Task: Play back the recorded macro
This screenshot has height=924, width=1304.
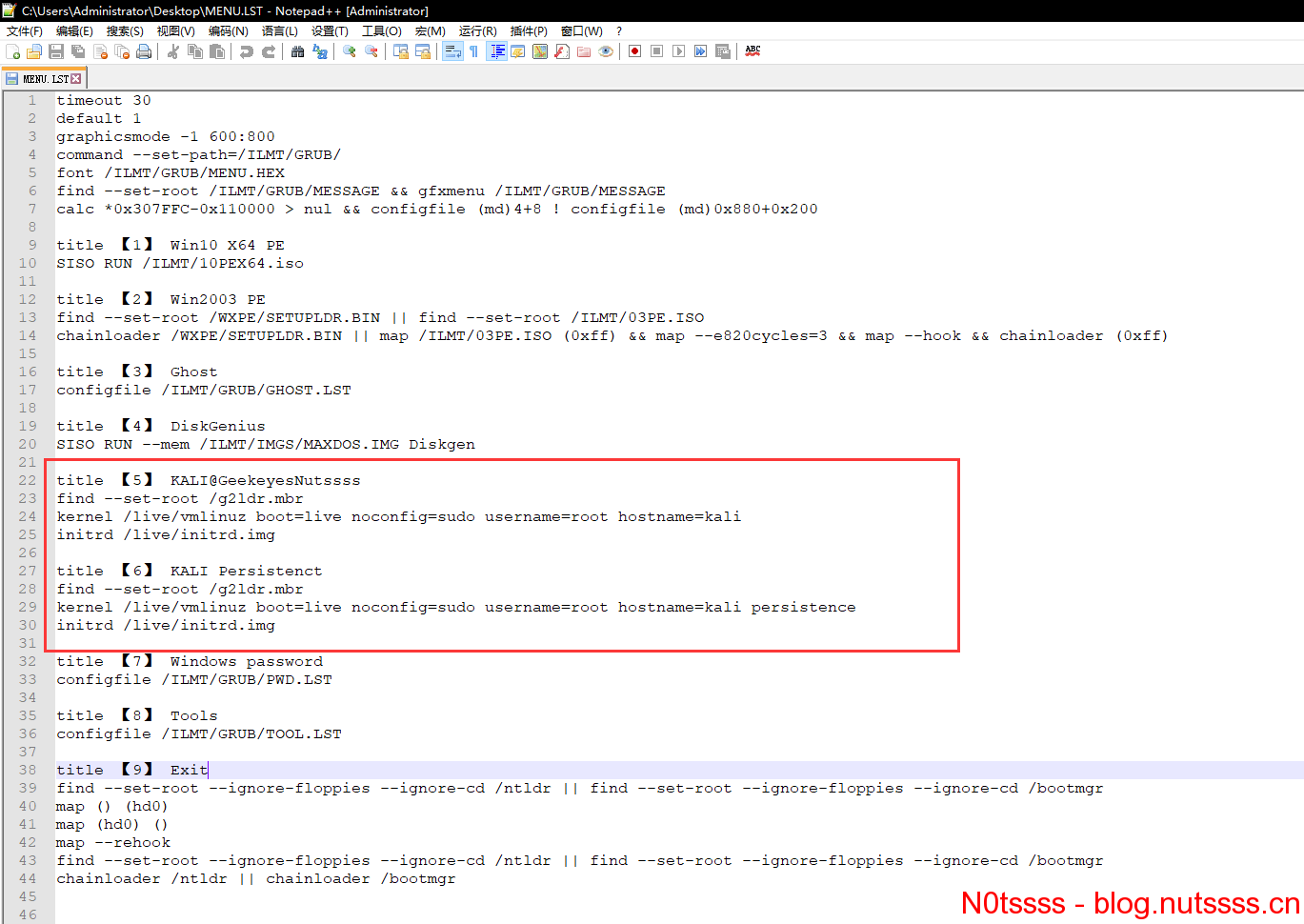Action: tap(679, 51)
